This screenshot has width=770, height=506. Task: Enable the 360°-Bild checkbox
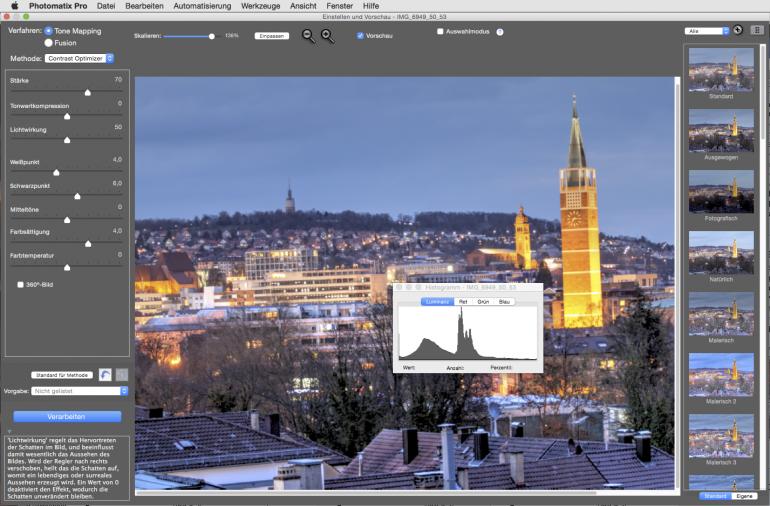pyautogui.click(x=20, y=284)
